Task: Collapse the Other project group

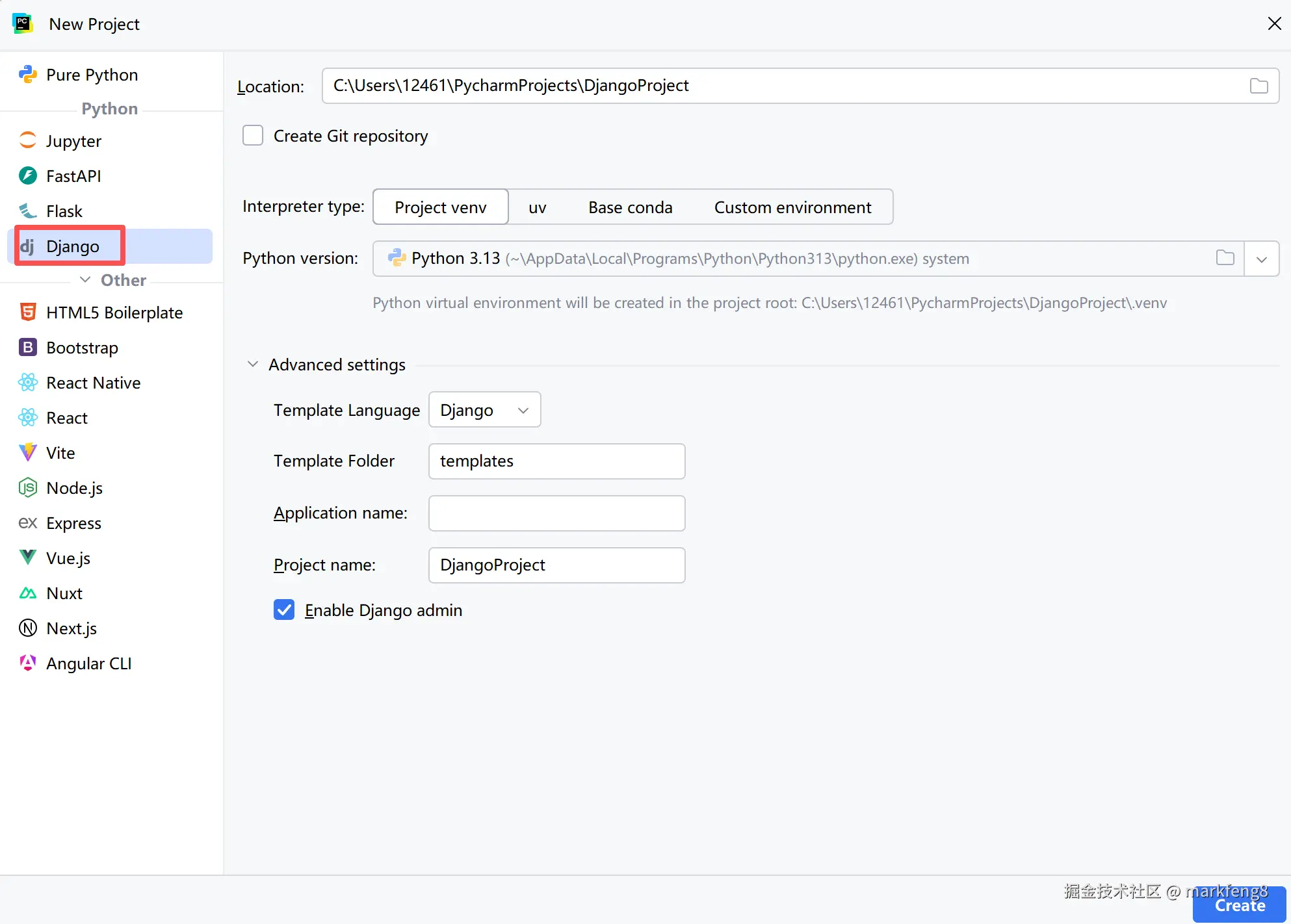Action: click(x=85, y=279)
